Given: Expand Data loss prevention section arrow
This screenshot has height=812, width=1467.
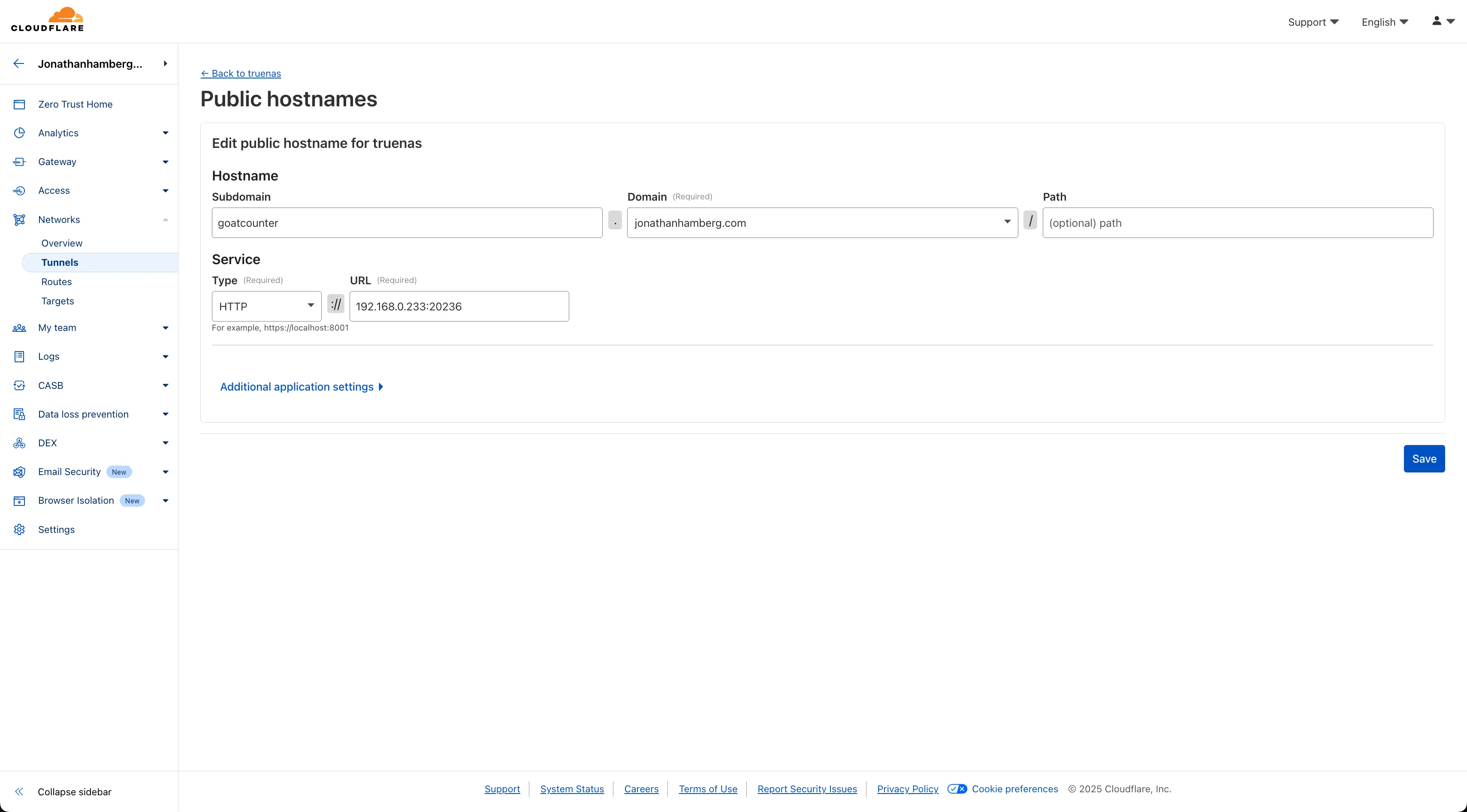Looking at the screenshot, I should pyautogui.click(x=166, y=414).
